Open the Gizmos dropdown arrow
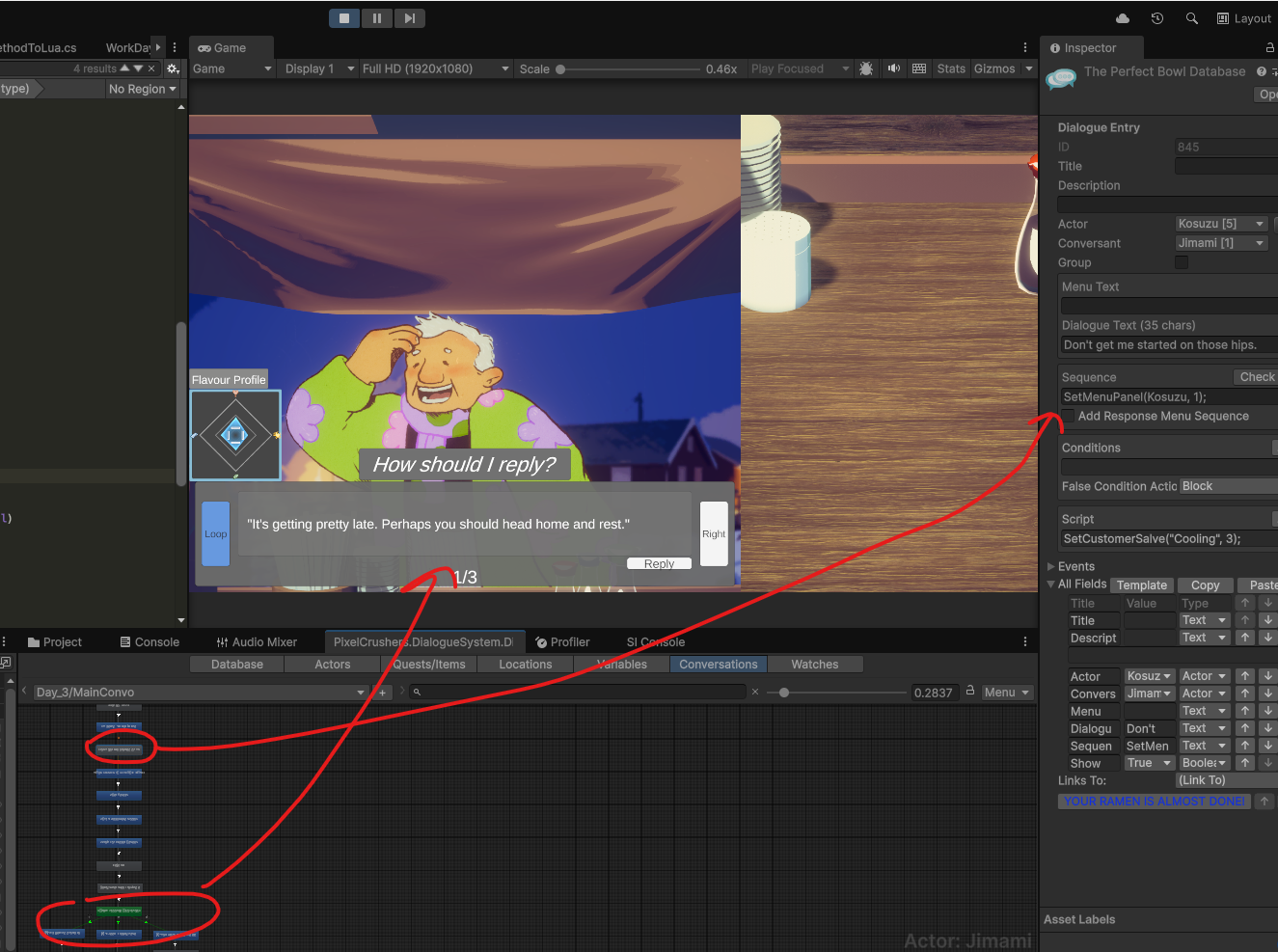Image resolution: width=1278 pixels, height=952 pixels. point(1029,68)
